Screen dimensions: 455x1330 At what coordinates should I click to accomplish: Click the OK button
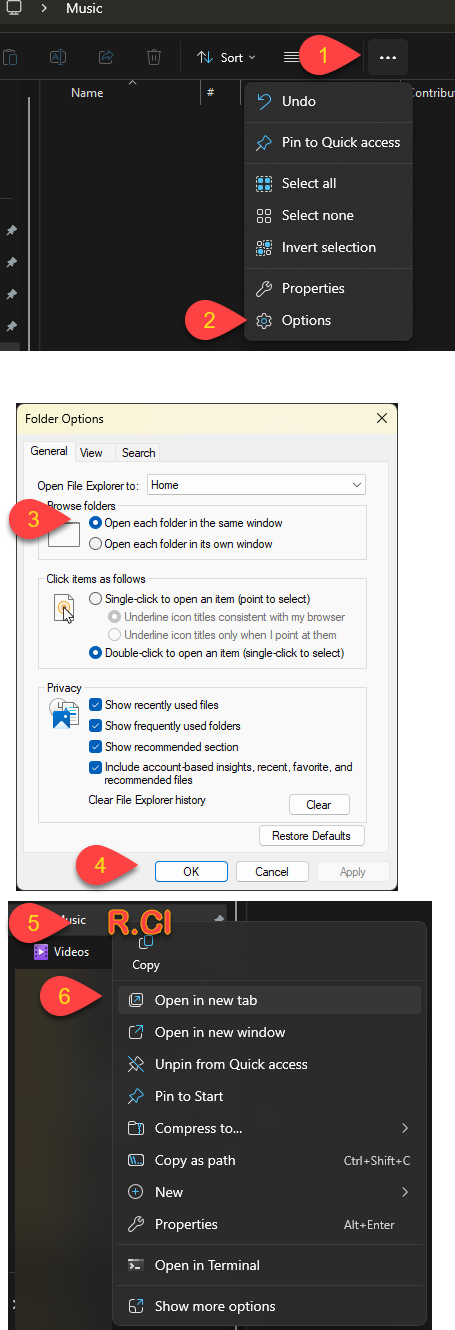[191, 872]
